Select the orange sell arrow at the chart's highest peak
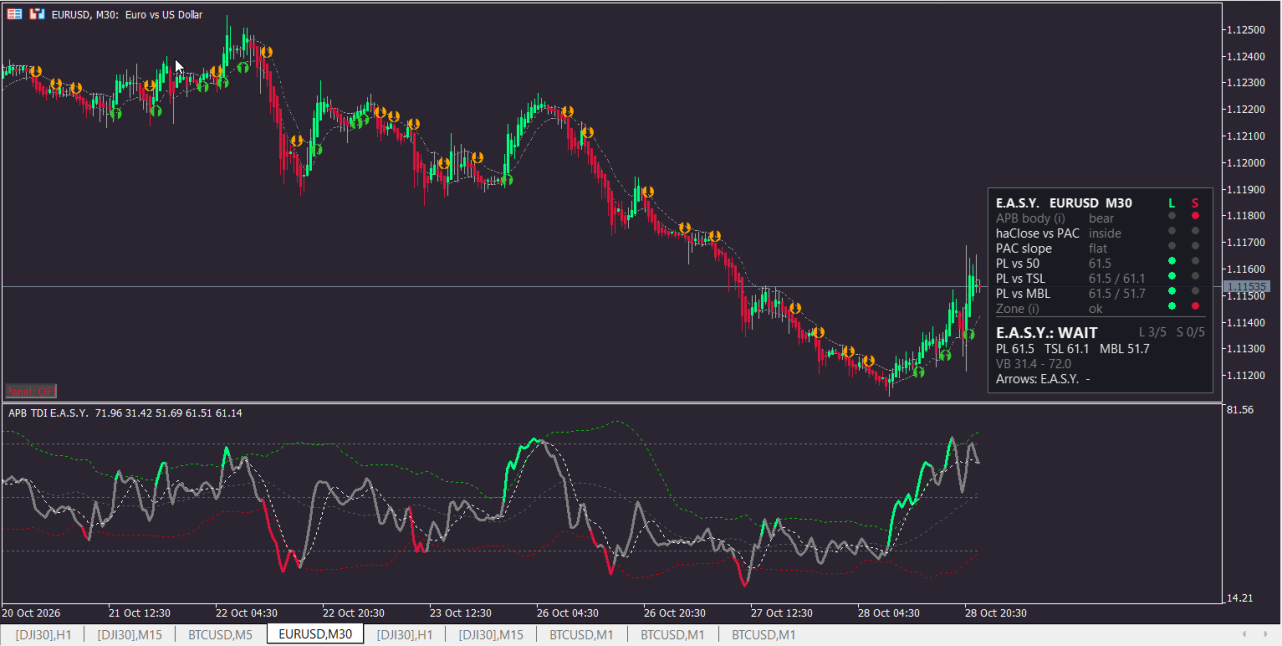Image resolution: width=1282 pixels, height=646 pixels. (x=266, y=51)
